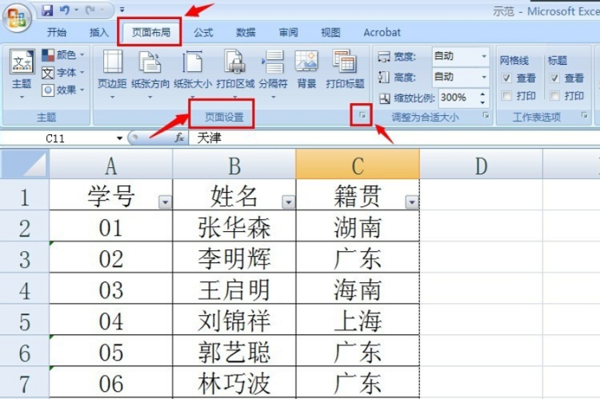Click cell containing 郭艺聪

[234, 351]
